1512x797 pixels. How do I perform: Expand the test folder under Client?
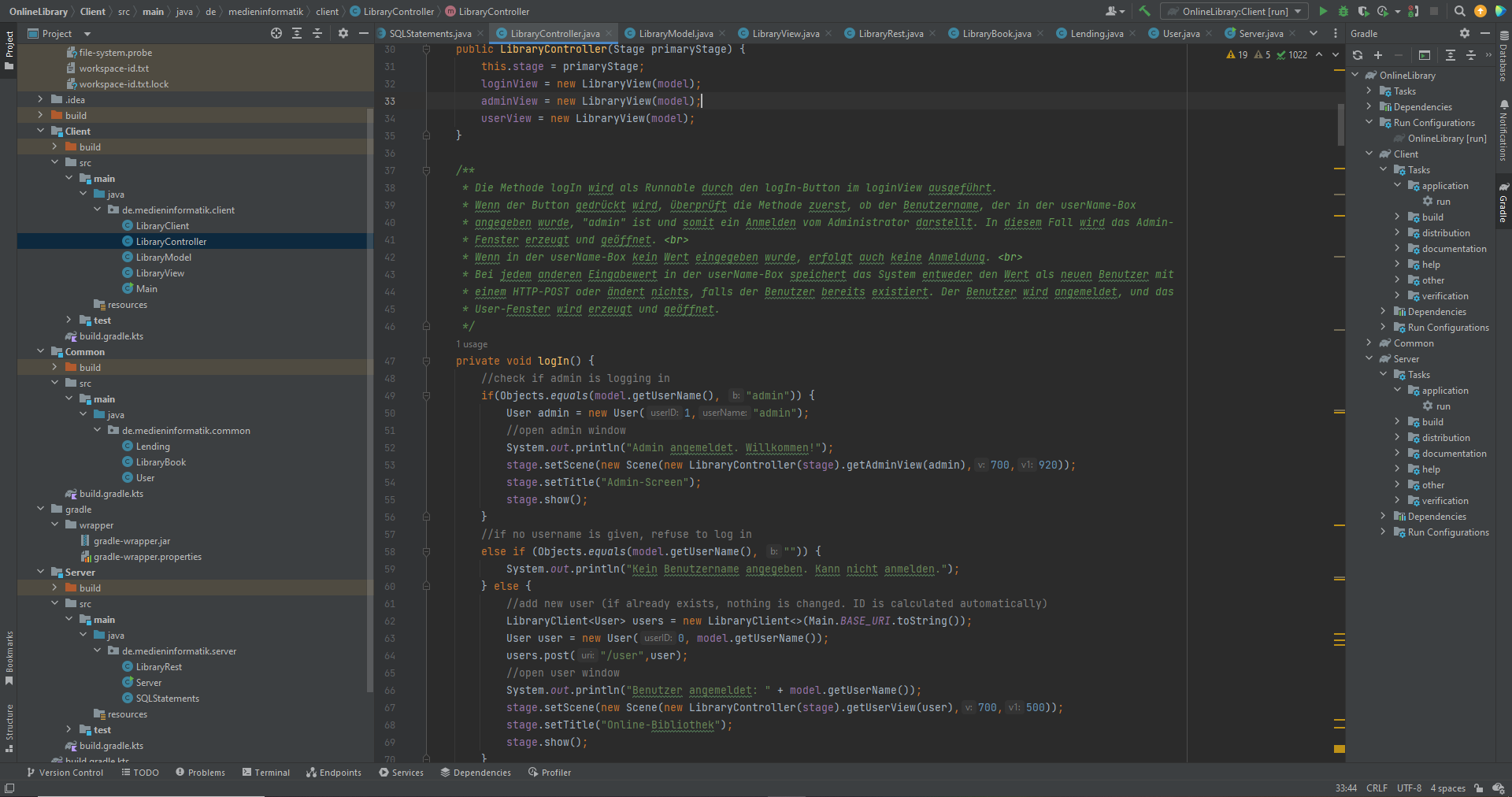pyautogui.click(x=69, y=321)
